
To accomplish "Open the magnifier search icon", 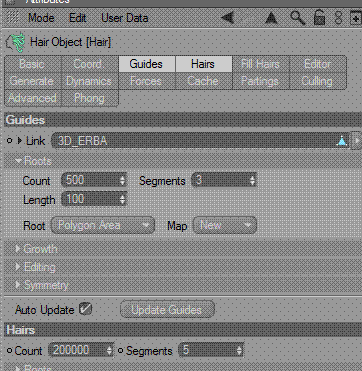I will point(297,18).
